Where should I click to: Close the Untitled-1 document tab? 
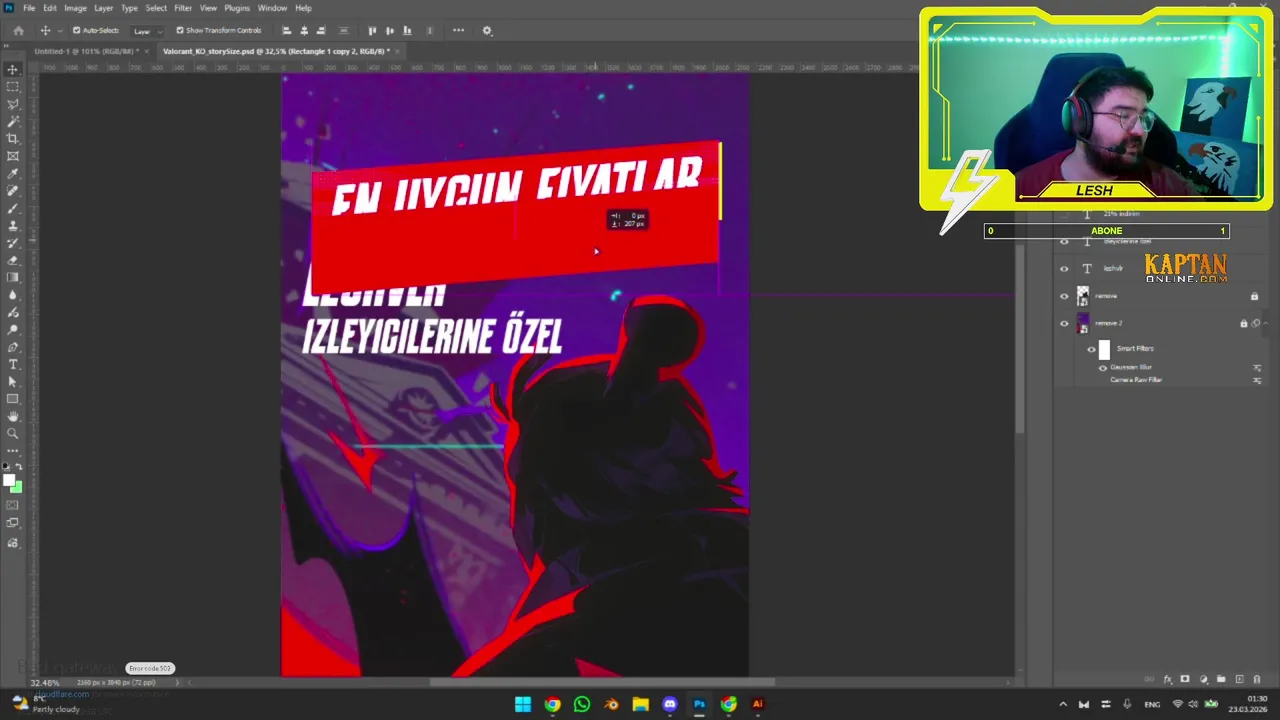click(146, 51)
